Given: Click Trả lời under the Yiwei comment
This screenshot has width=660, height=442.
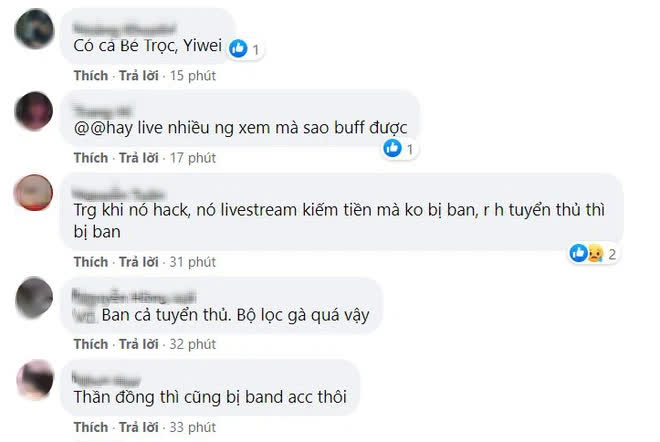Looking at the screenshot, I should 138,76.
